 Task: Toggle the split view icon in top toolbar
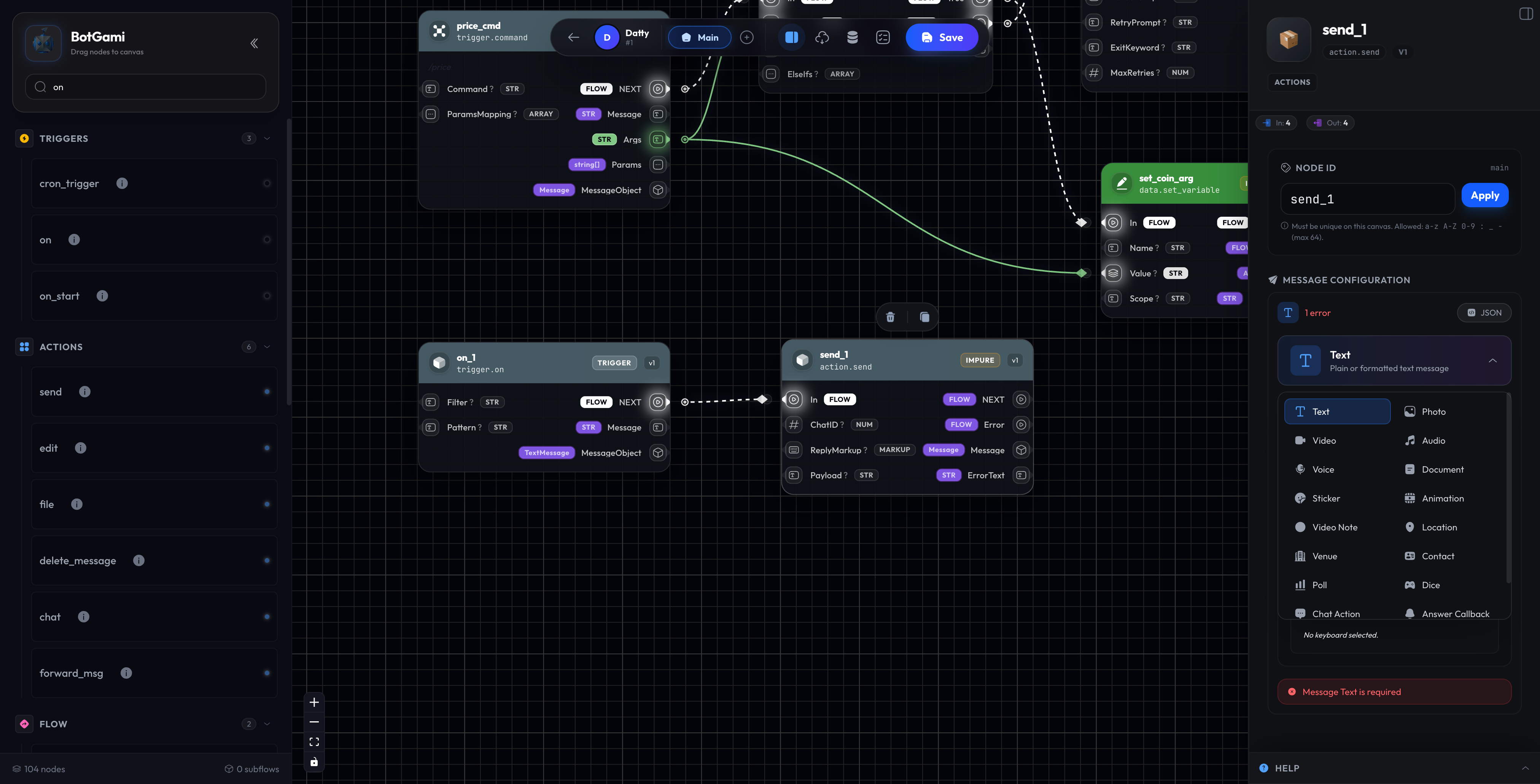791,37
